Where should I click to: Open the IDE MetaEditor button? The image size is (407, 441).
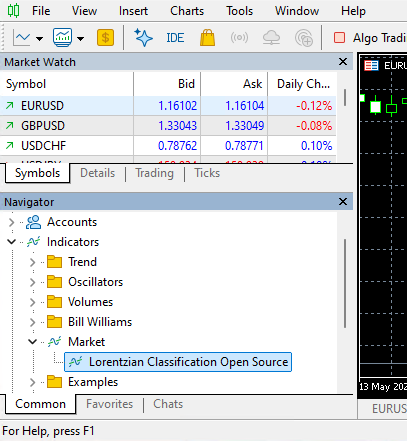(175, 38)
